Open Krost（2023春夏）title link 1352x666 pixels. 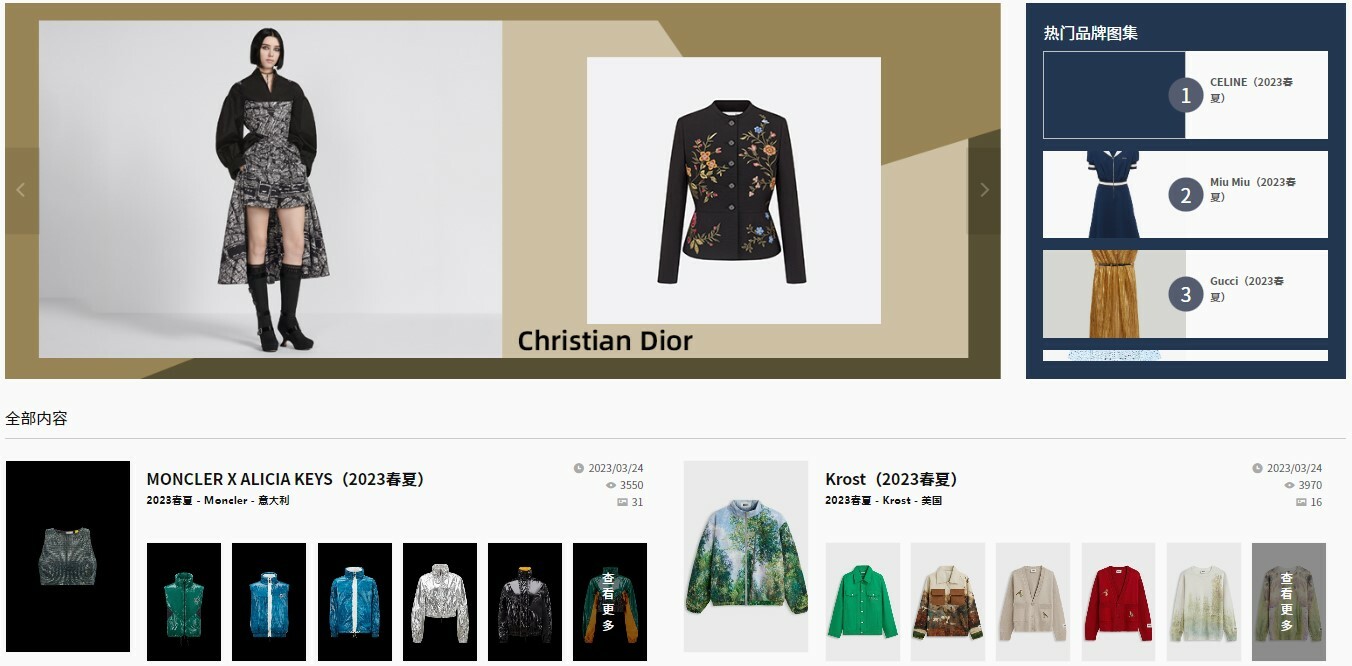(891, 480)
